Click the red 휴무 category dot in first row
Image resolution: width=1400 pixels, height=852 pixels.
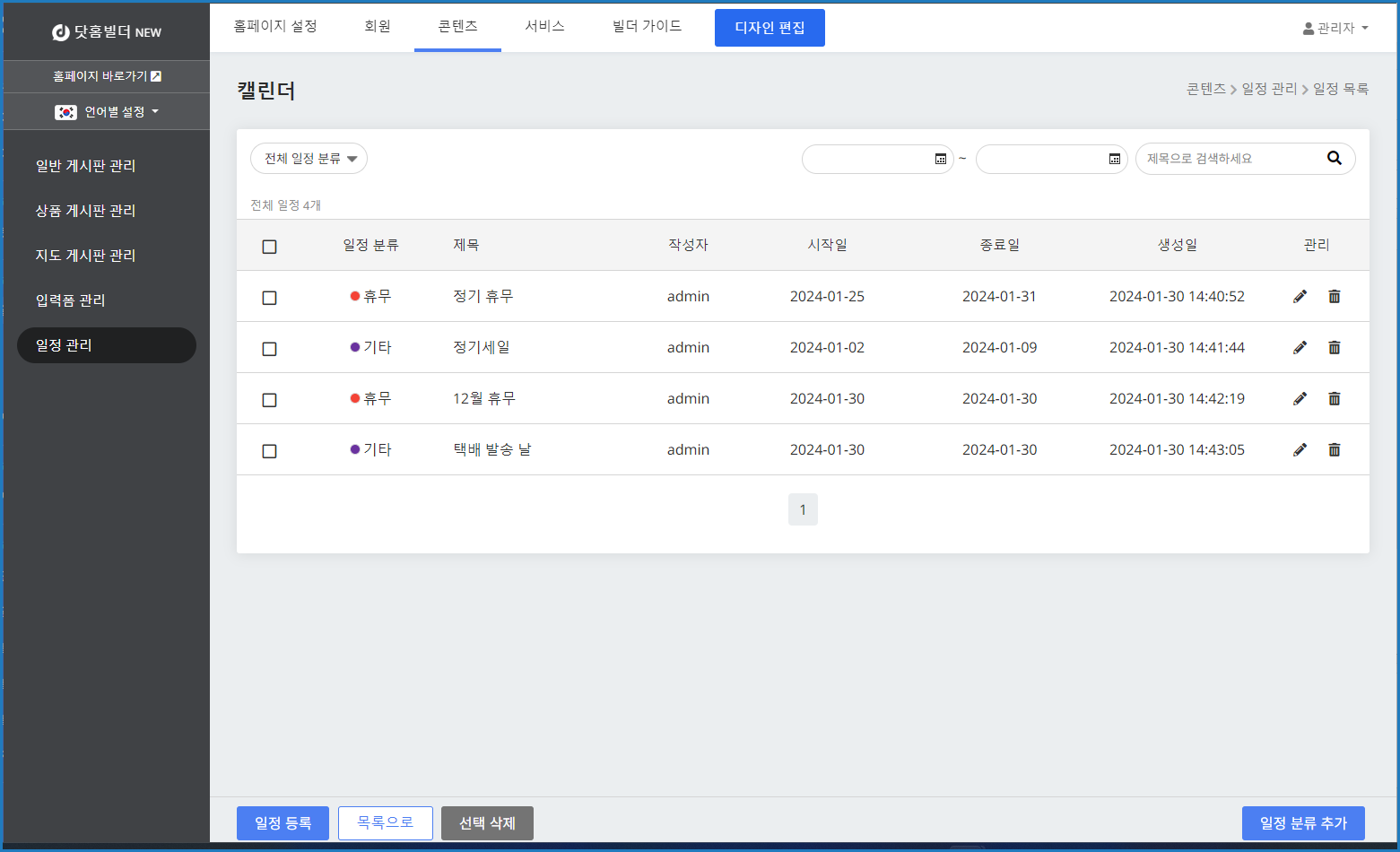tap(355, 296)
